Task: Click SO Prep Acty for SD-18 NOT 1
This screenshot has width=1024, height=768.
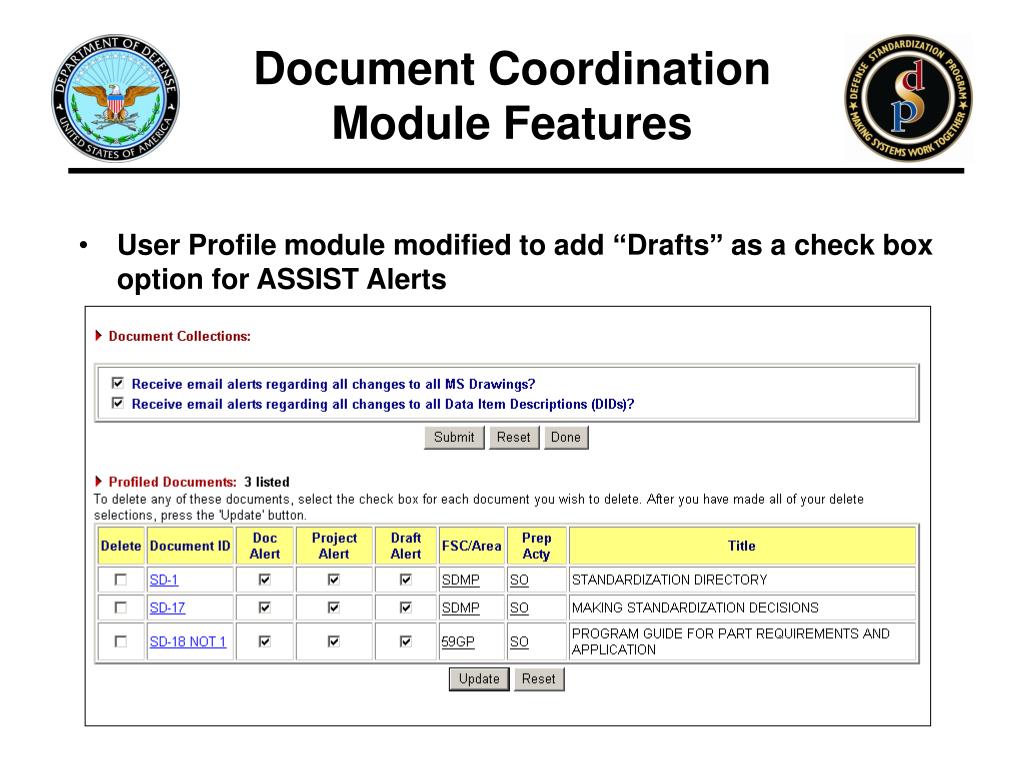Action: pyautogui.click(x=519, y=642)
